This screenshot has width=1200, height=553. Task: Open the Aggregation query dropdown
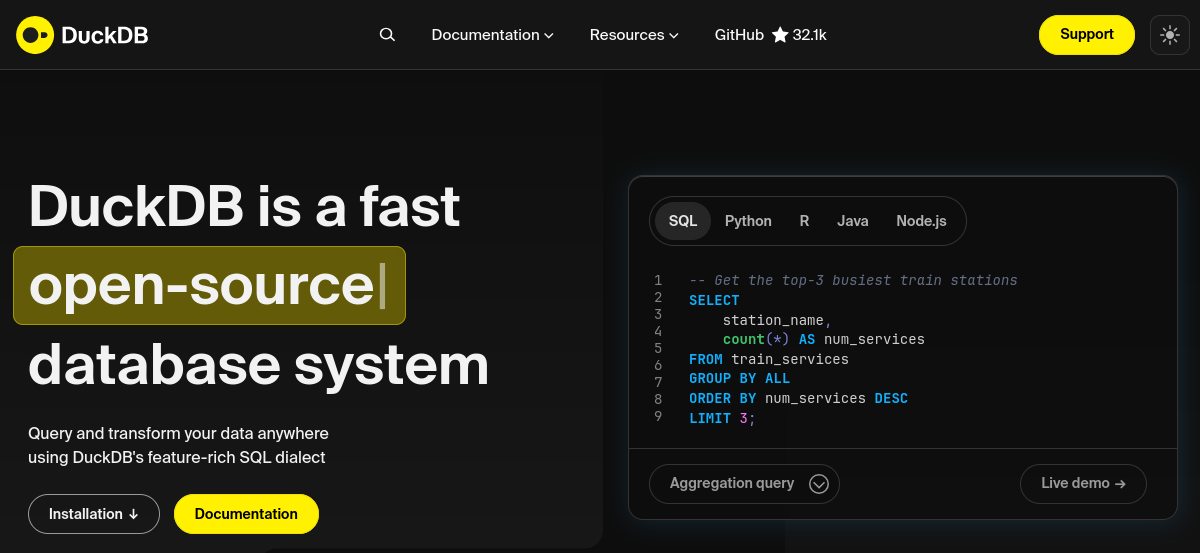point(744,484)
